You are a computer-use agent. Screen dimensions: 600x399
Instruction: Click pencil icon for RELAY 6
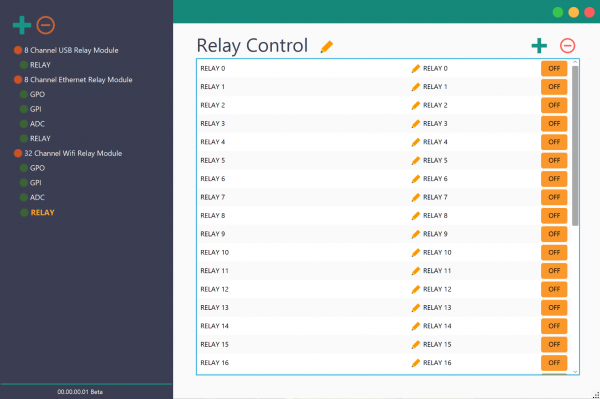point(416,179)
